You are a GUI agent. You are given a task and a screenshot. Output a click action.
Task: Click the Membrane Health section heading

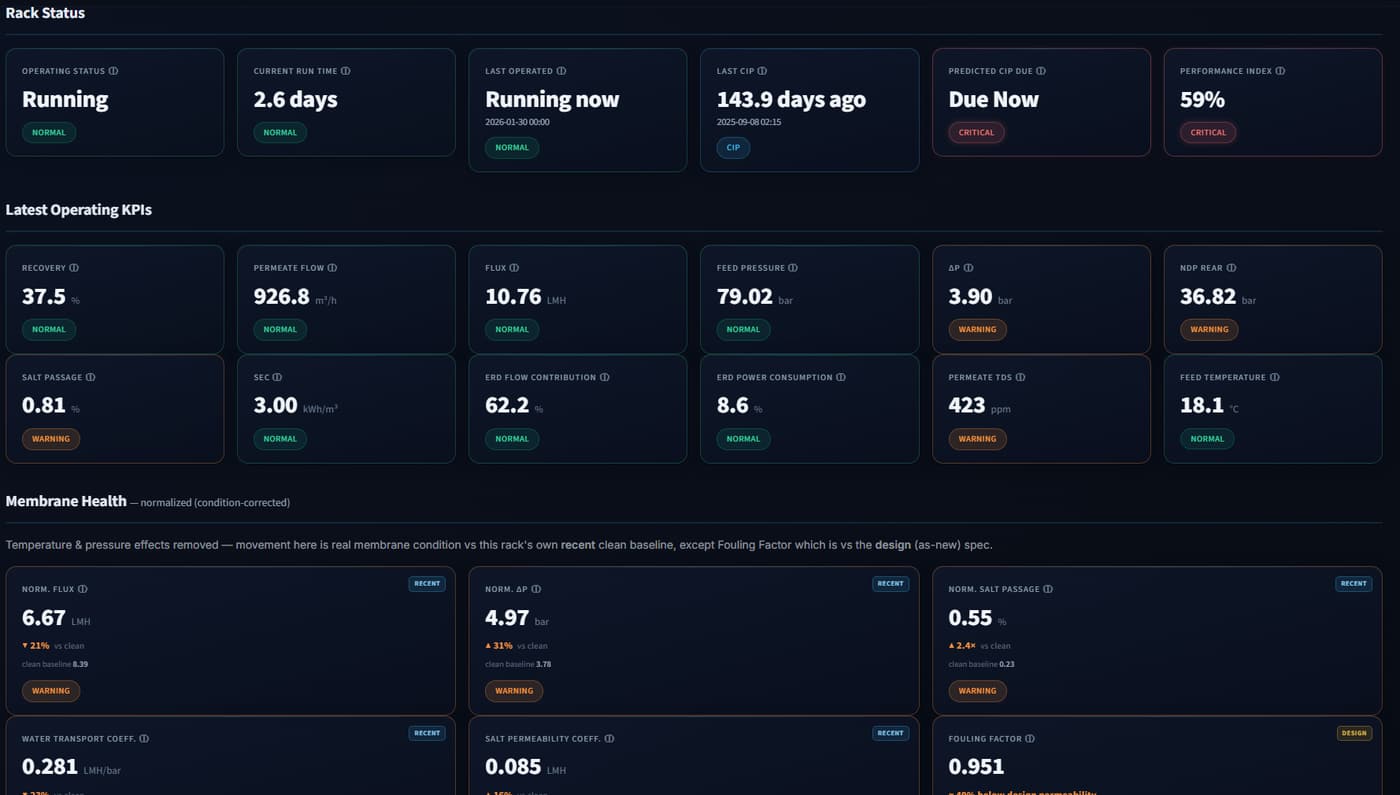(x=66, y=501)
